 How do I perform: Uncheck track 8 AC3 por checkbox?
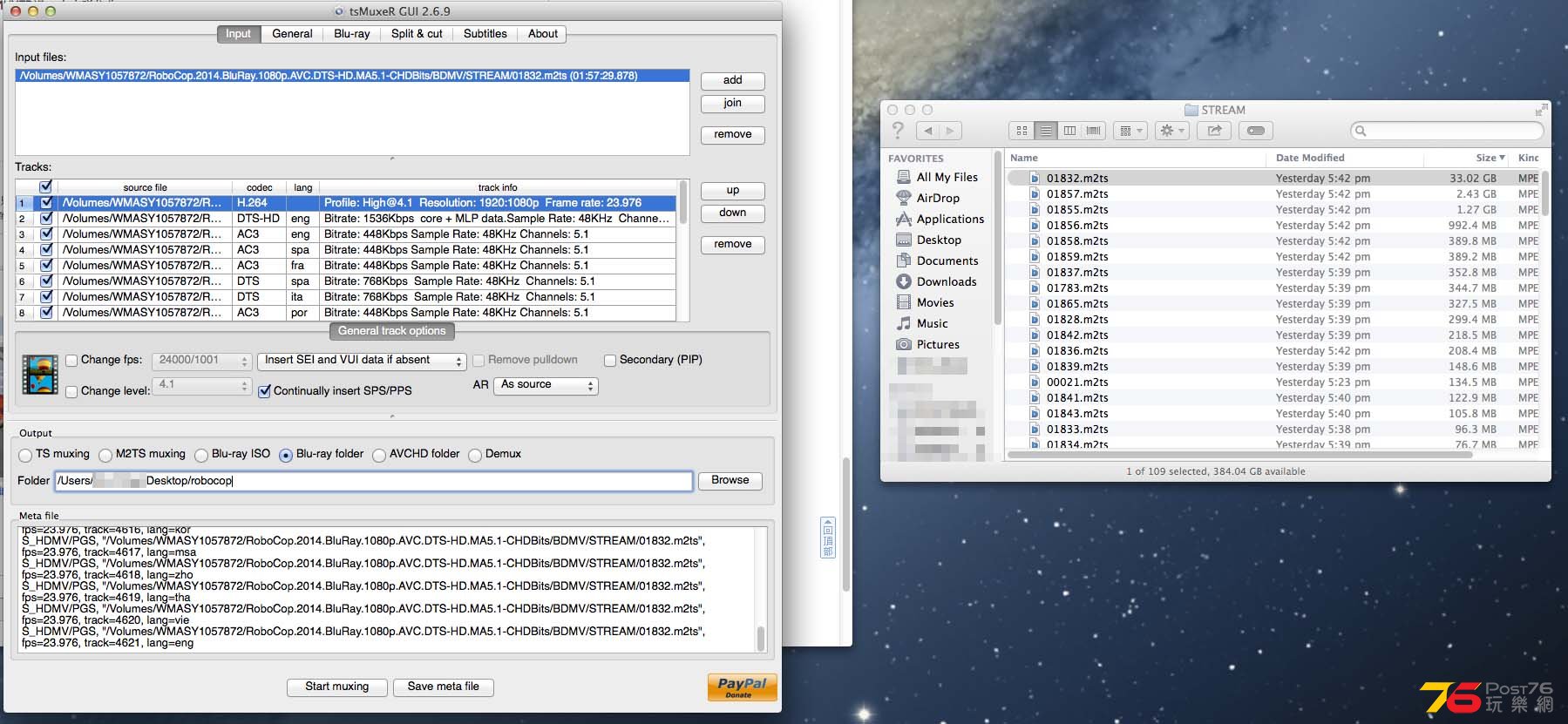[x=47, y=312]
